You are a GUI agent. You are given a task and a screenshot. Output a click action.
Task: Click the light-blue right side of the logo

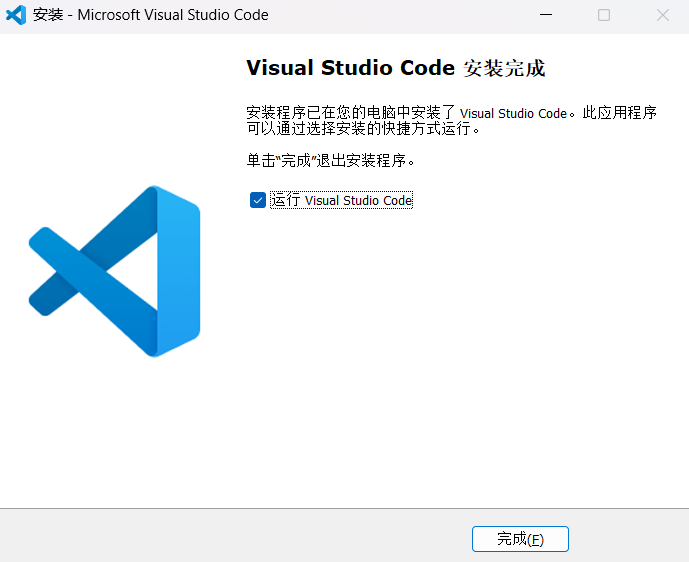pos(178,270)
